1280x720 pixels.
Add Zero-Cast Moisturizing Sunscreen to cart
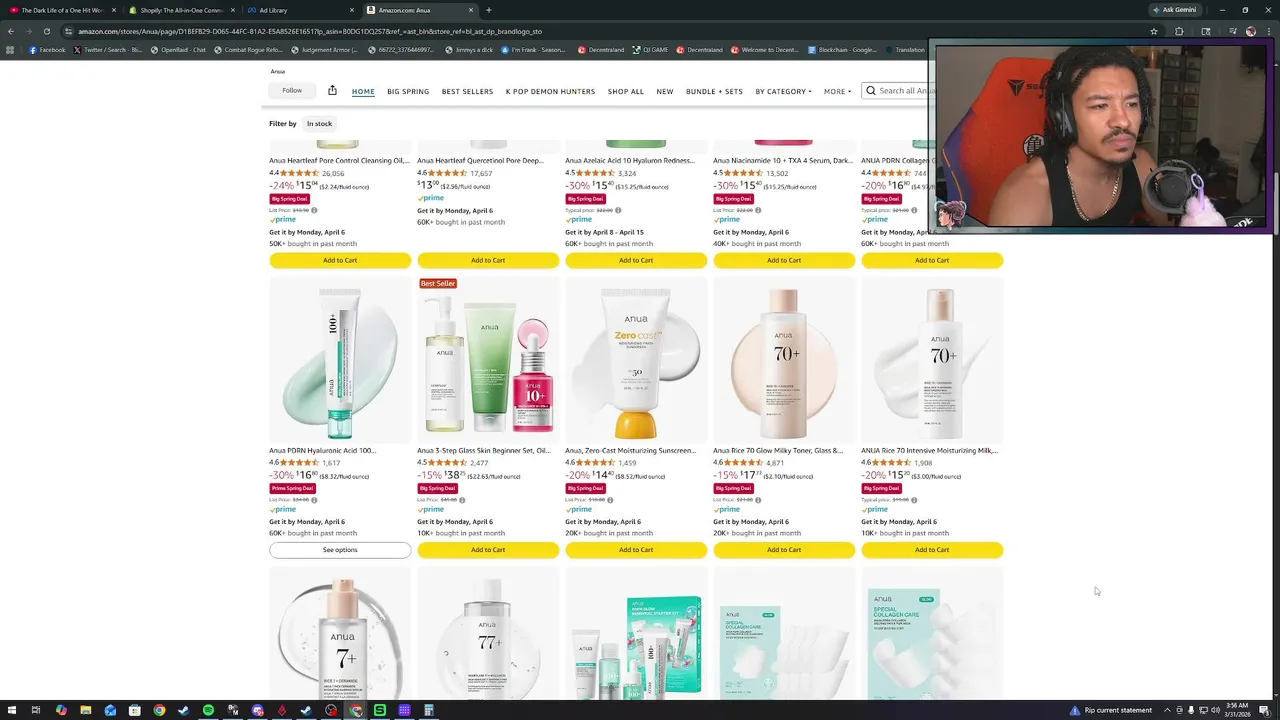pos(636,550)
